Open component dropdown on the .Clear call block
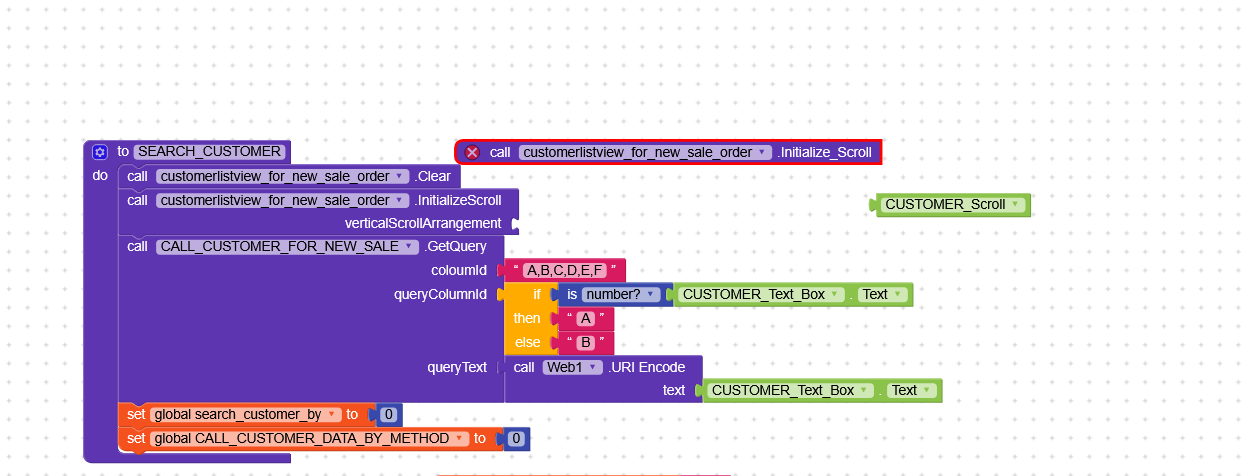1244x476 pixels. (283, 177)
